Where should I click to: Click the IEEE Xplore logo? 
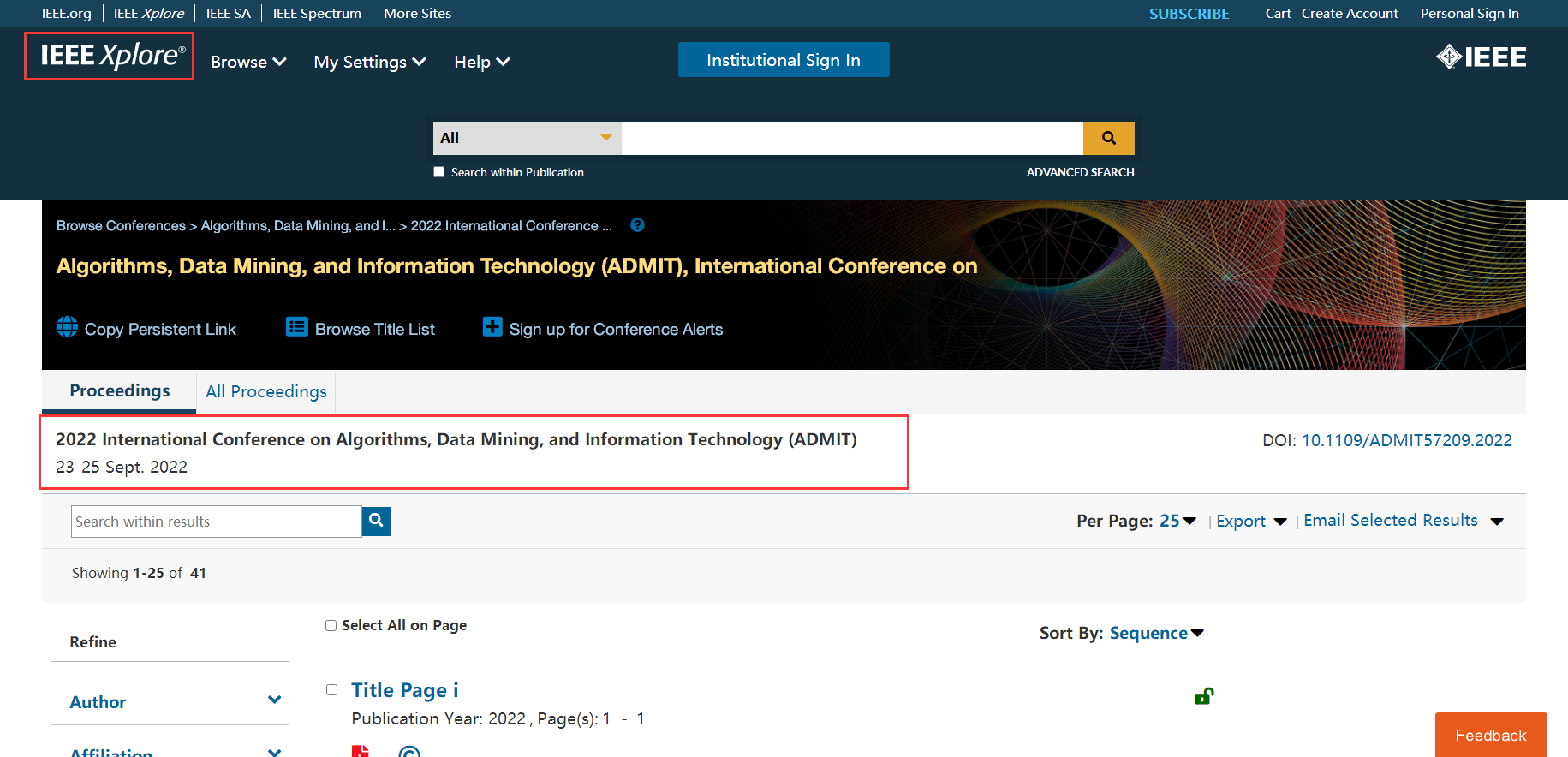coord(110,56)
